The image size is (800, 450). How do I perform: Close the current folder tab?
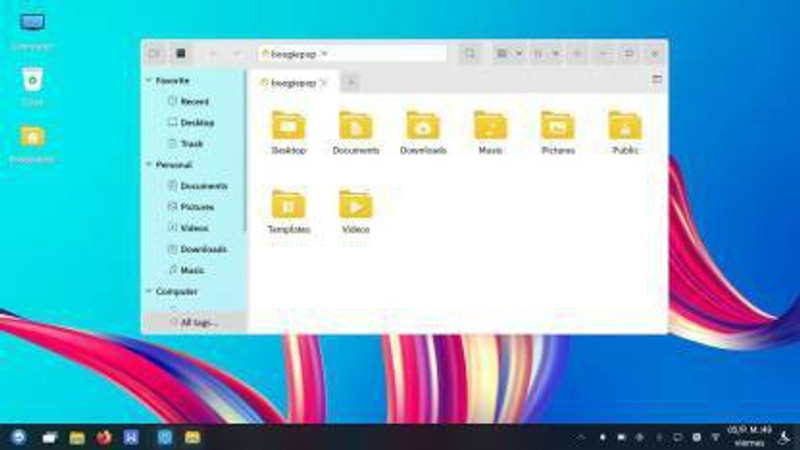click(x=324, y=82)
